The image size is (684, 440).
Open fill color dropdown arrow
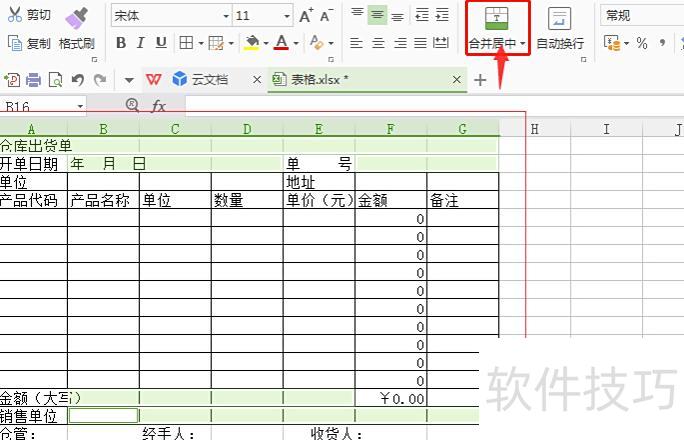tap(266, 43)
